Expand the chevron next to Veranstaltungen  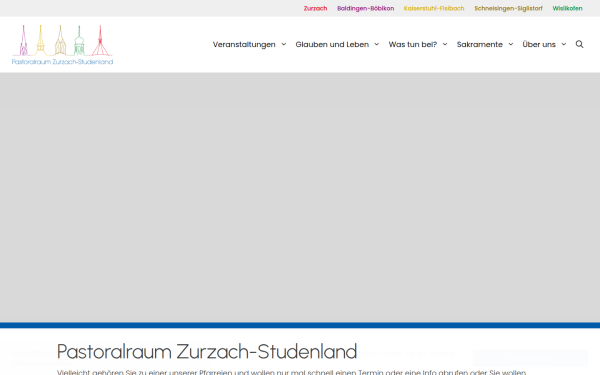pos(284,44)
